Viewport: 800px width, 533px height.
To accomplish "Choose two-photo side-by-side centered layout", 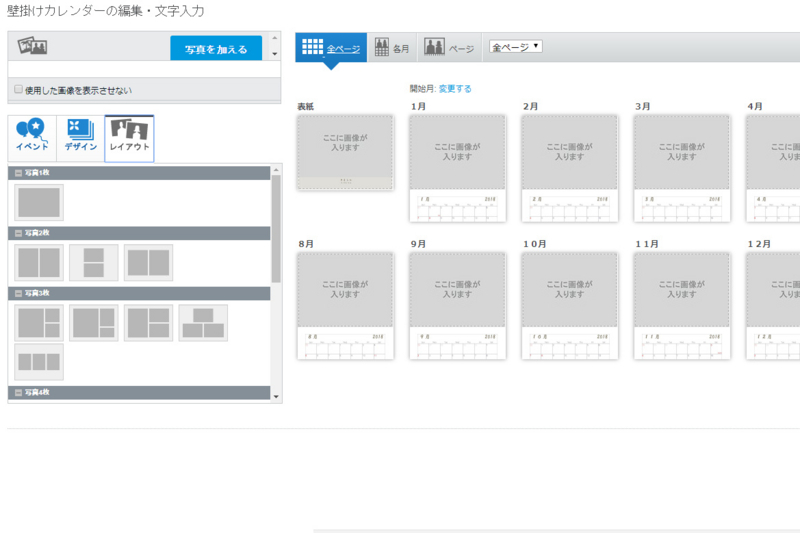I will 148,263.
